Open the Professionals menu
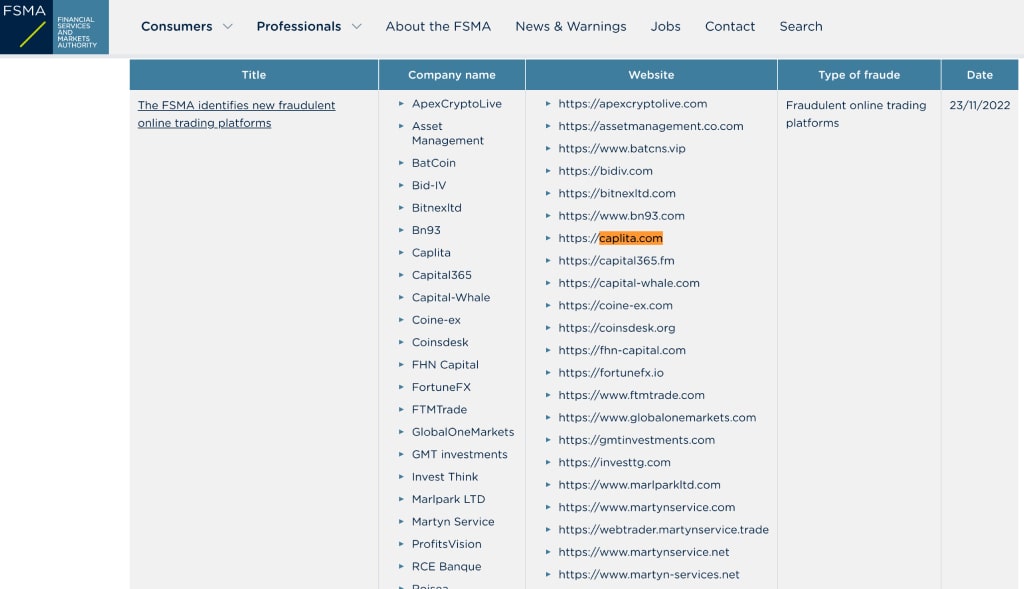Image resolution: width=1024 pixels, height=589 pixels. click(298, 27)
